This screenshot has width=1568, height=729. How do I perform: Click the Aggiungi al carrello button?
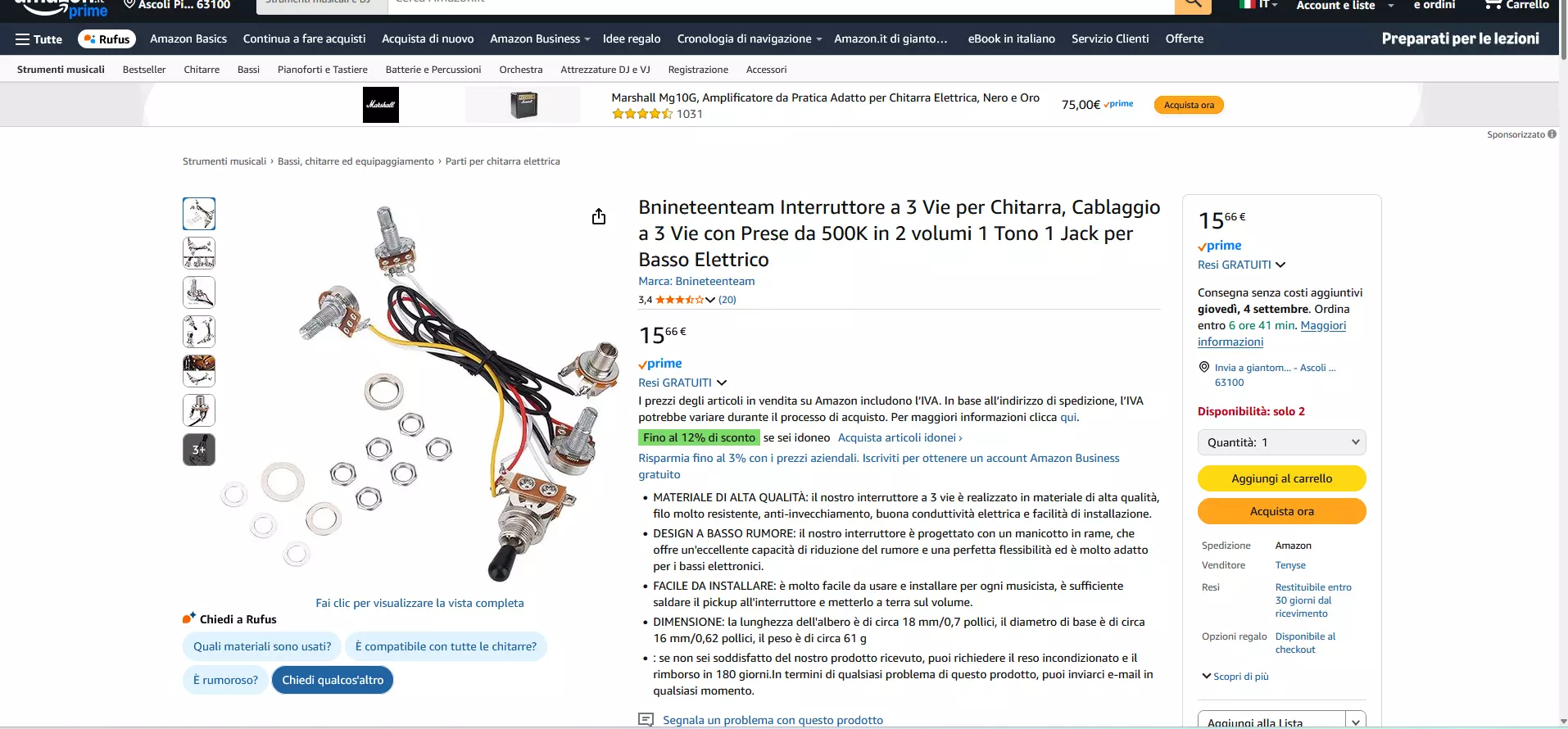click(x=1282, y=478)
